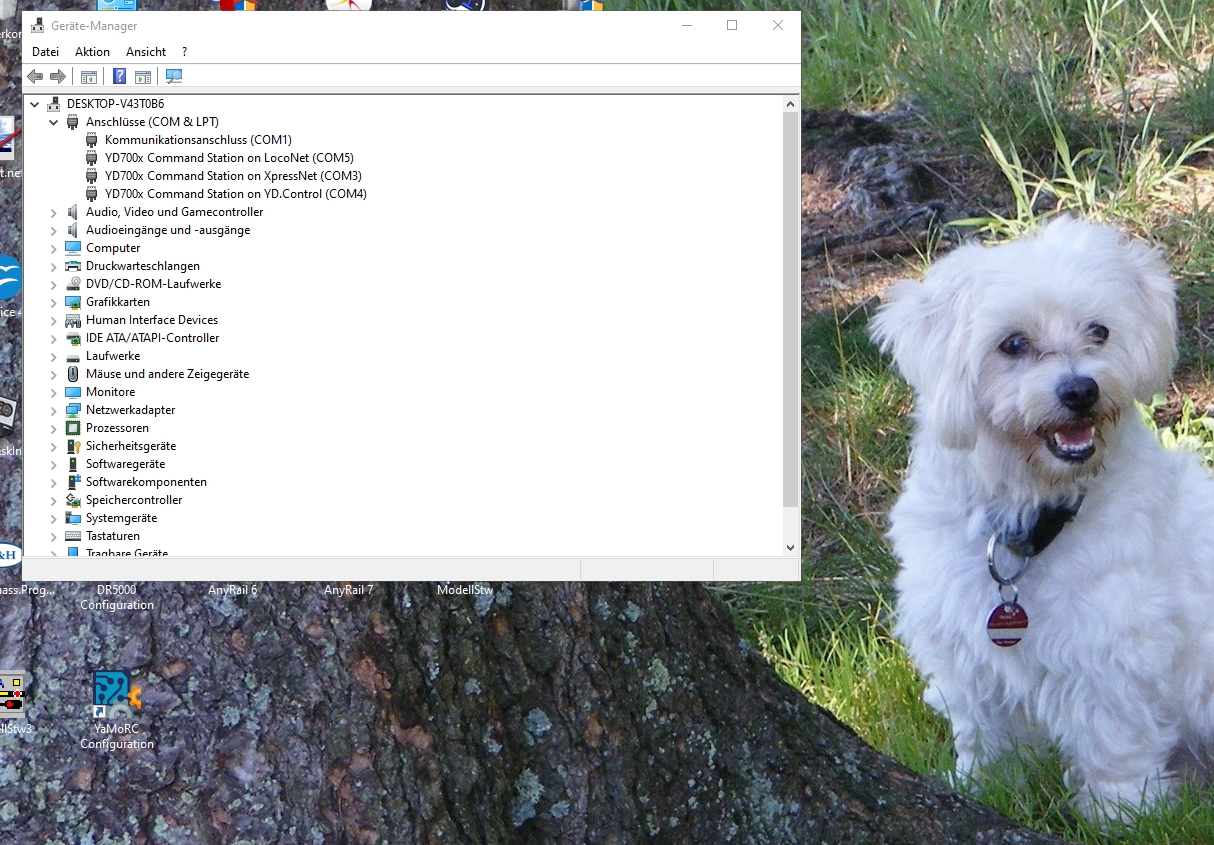This screenshot has width=1214, height=845.
Task: Select YD700x Command Station on LocoNet (COM5)
Action: pyautogui.click(x=229, y=158)
